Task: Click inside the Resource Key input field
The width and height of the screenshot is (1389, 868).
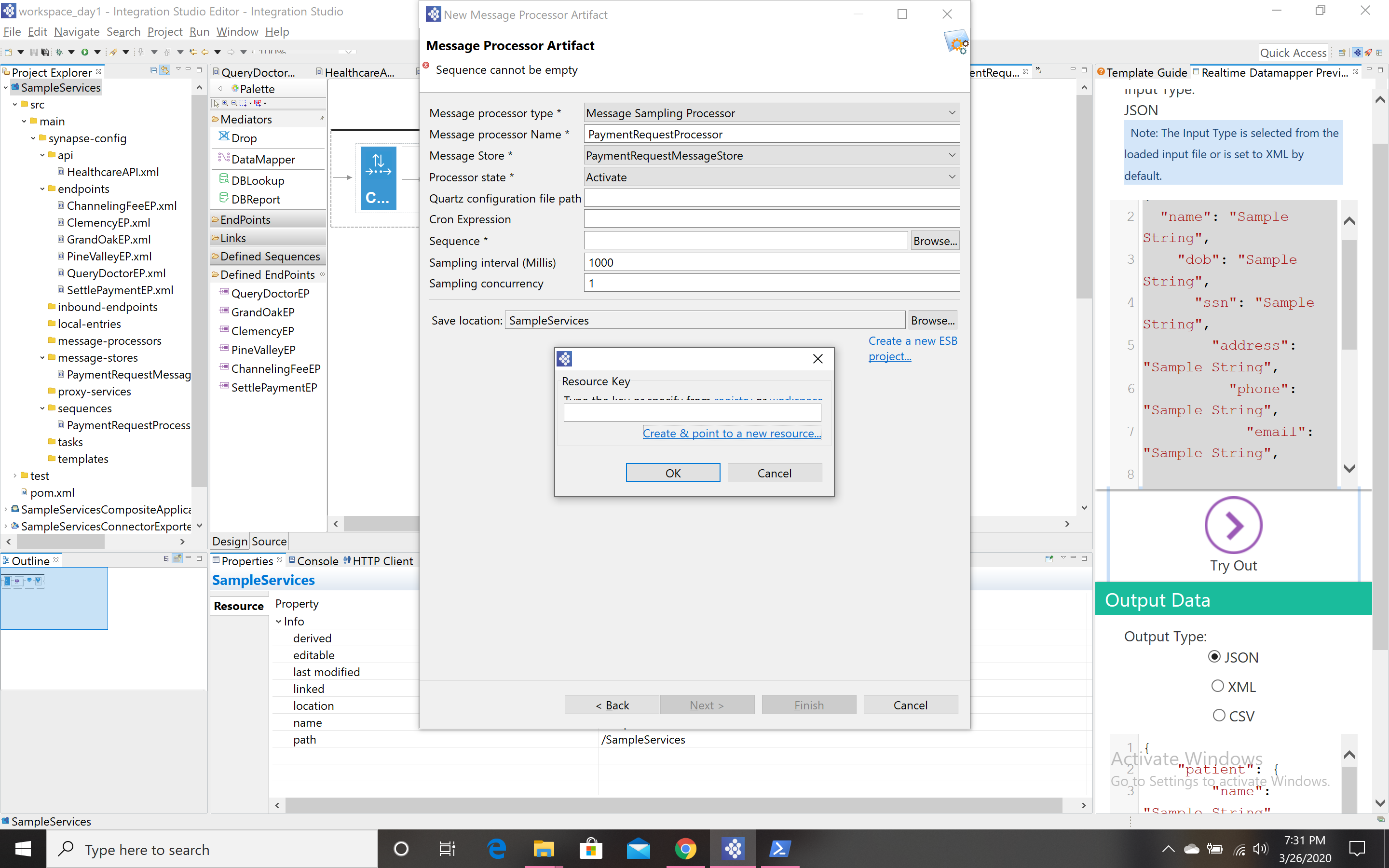Action: point(692,412)
